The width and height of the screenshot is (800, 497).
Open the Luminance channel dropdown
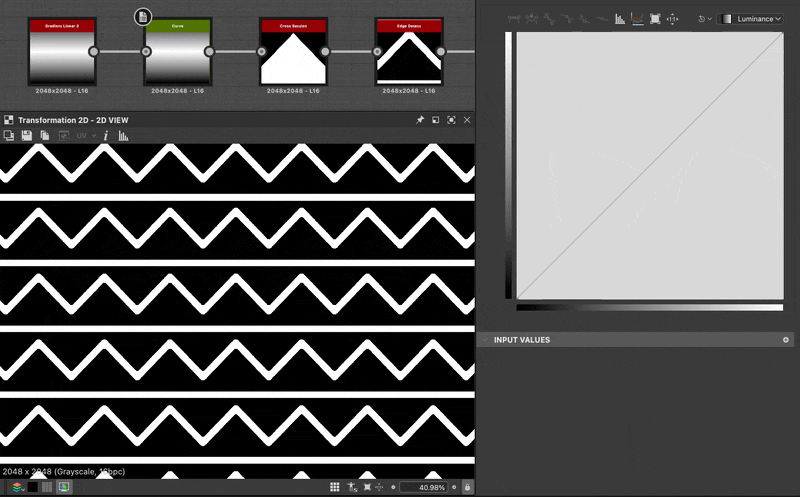[x=751, y=19]
